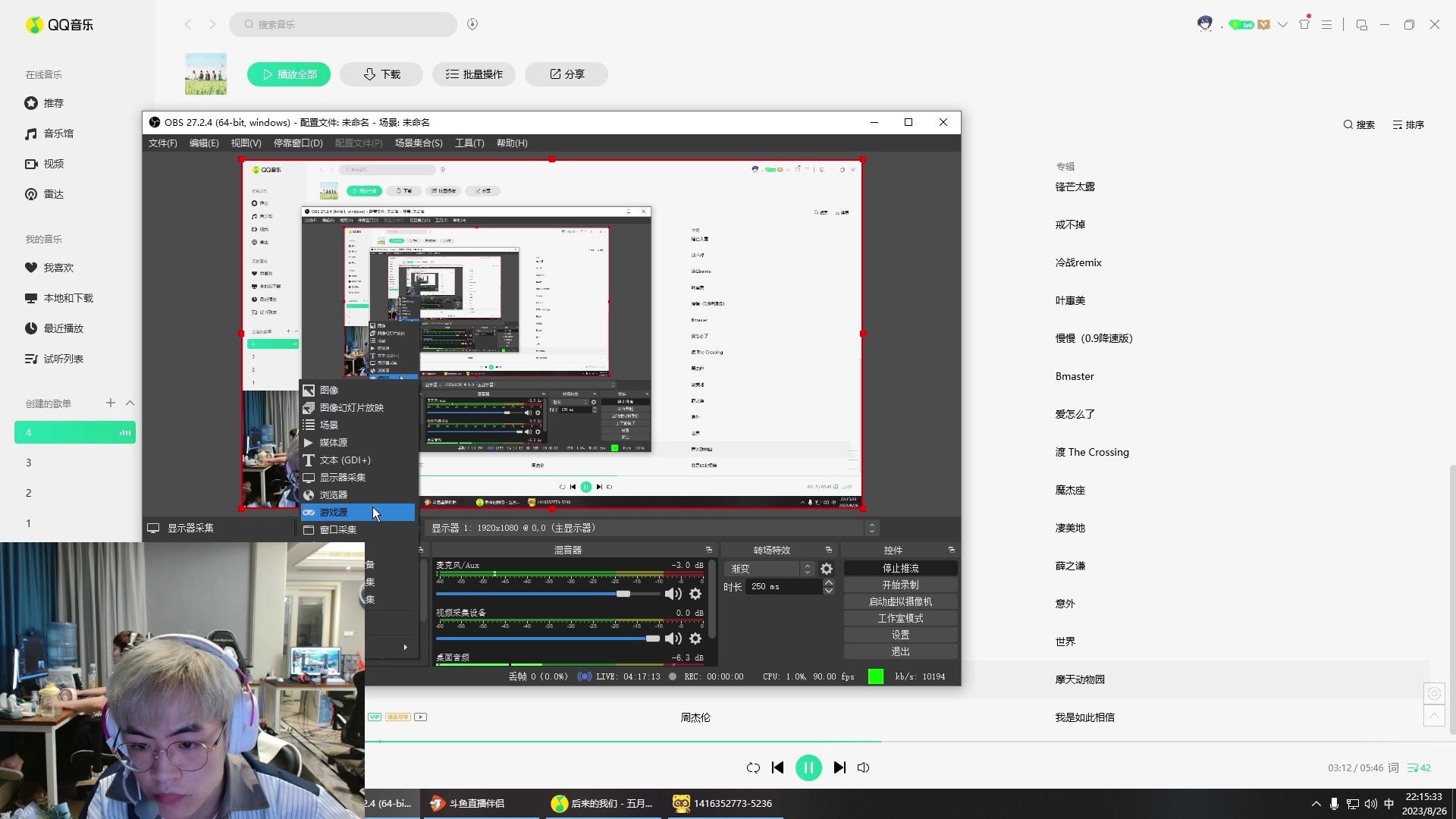Choose 媒体源 in the add-source menu
Viewport: 1456px width, 819px height.
pos(358,442)
